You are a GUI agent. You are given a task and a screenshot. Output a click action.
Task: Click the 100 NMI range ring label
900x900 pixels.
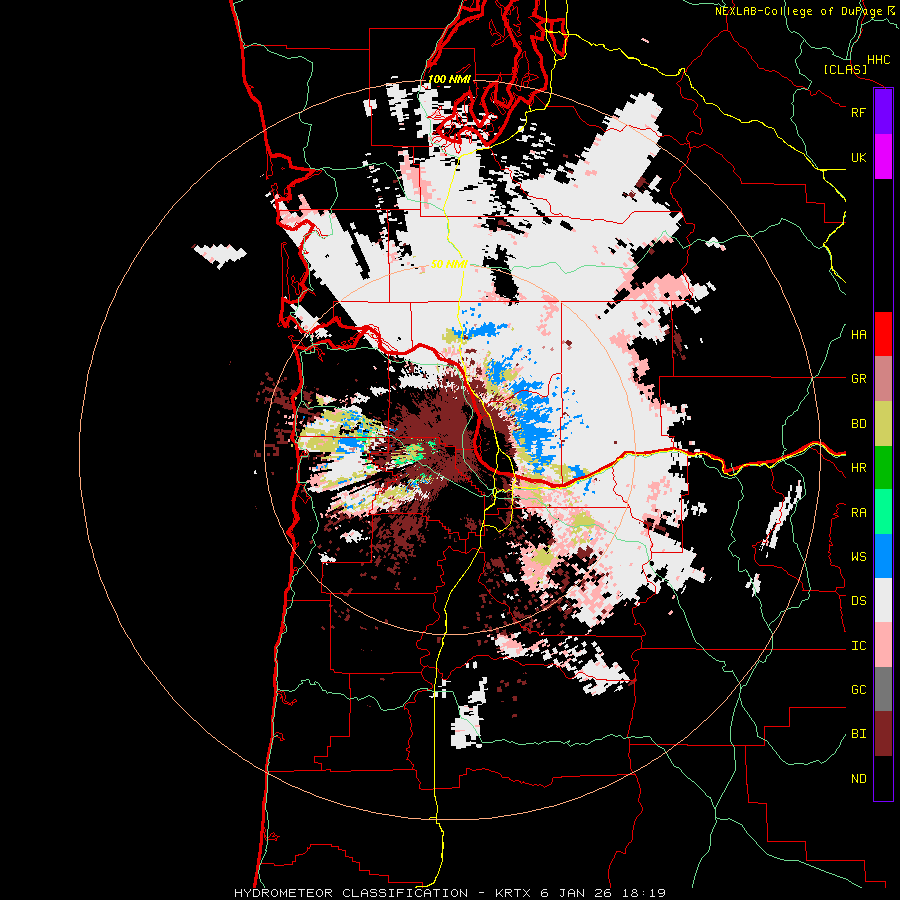[449, 79]
